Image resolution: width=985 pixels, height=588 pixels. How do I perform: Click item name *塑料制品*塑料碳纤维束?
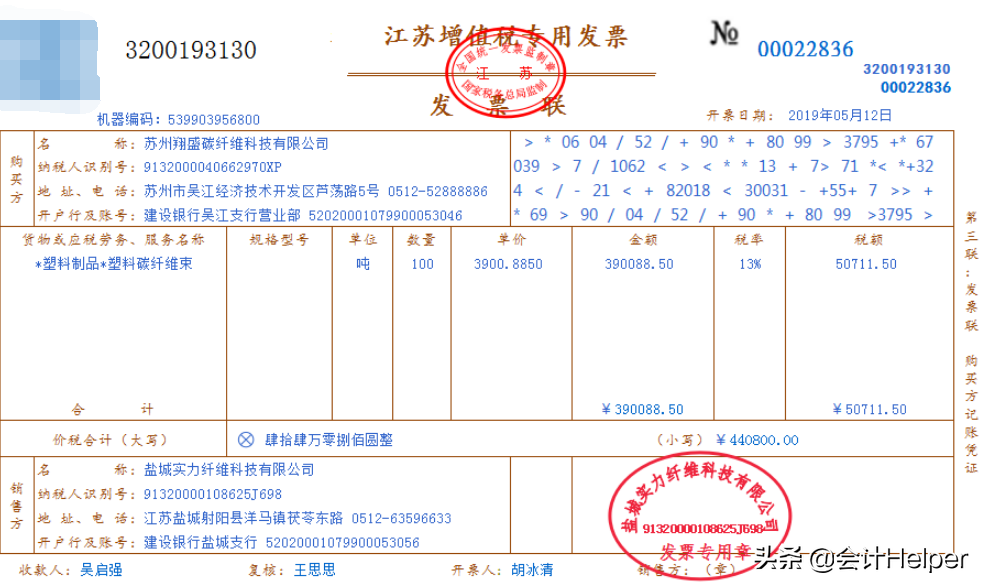114,264
